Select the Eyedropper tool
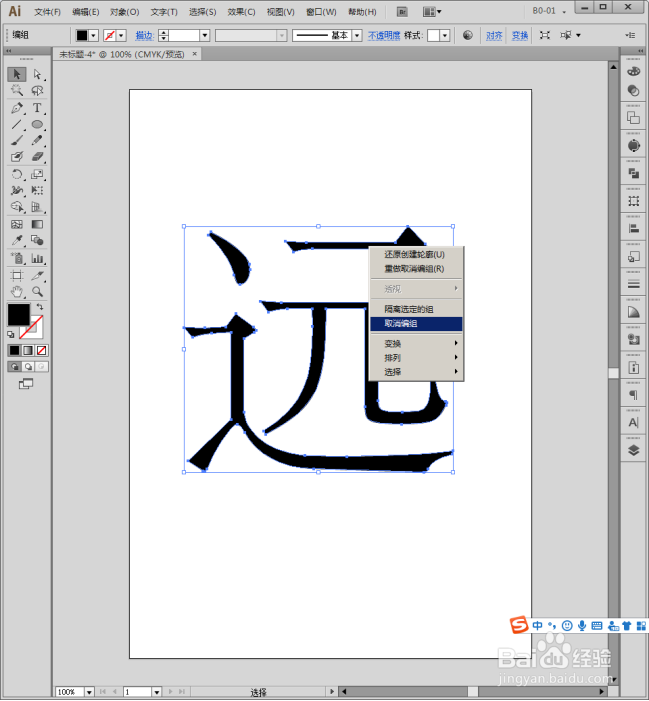Screen dimensions: 649x701 click(x=17, y=241)
